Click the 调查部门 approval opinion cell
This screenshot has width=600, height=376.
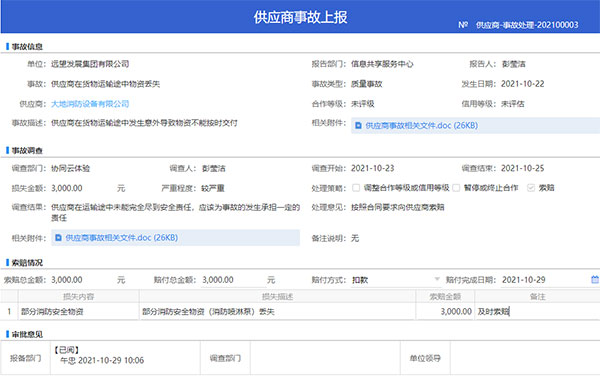(325, 358)
